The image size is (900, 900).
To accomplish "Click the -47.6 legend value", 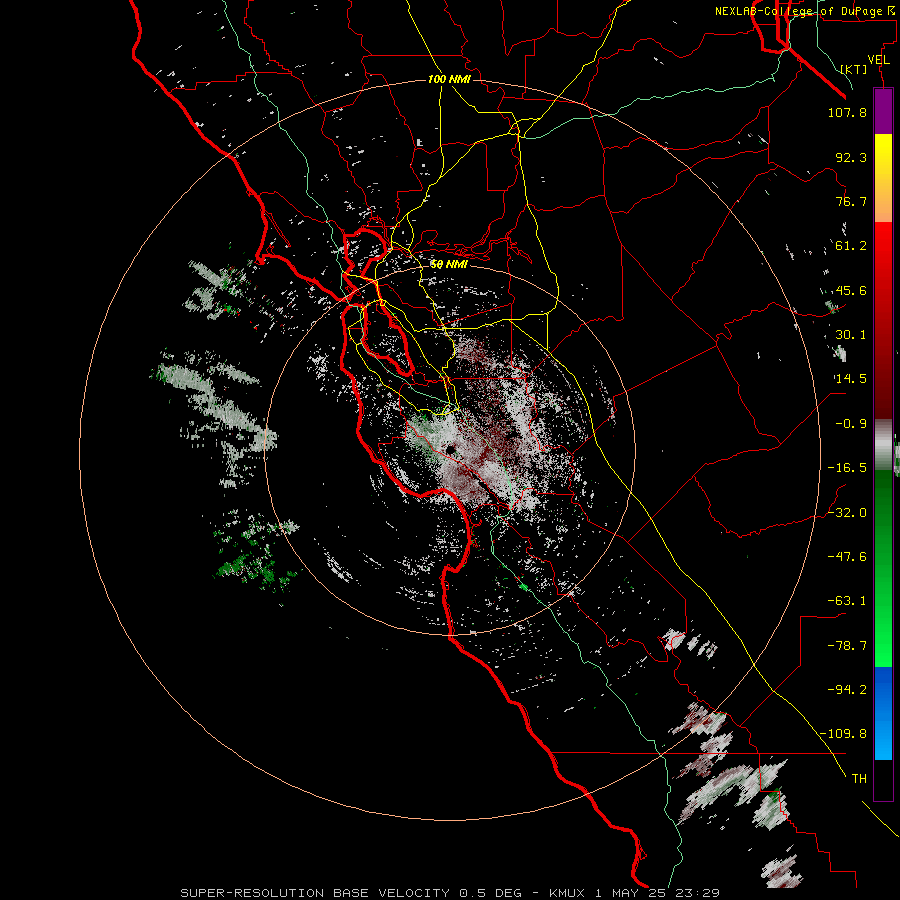I will [847, 557].
